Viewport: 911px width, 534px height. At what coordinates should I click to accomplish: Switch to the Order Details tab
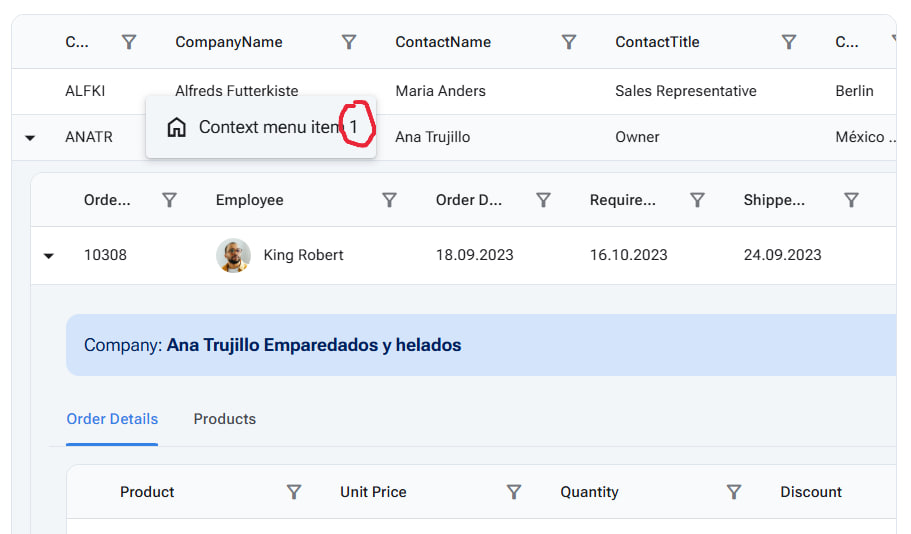(x=112, y=419)
